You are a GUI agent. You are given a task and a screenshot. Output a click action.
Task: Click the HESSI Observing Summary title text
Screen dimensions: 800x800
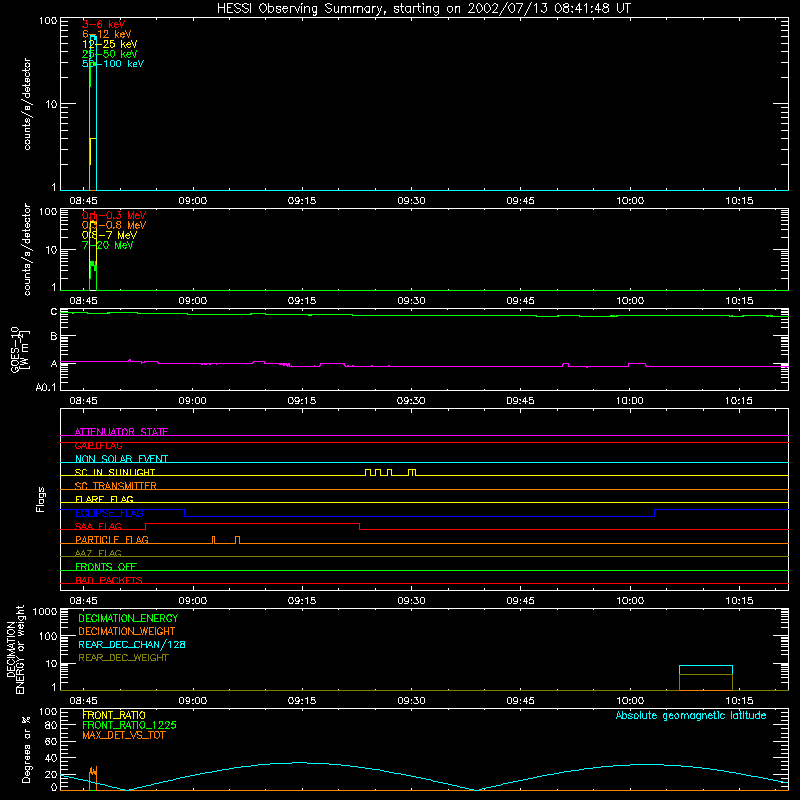pyautogui.click(x=423, y=8)
